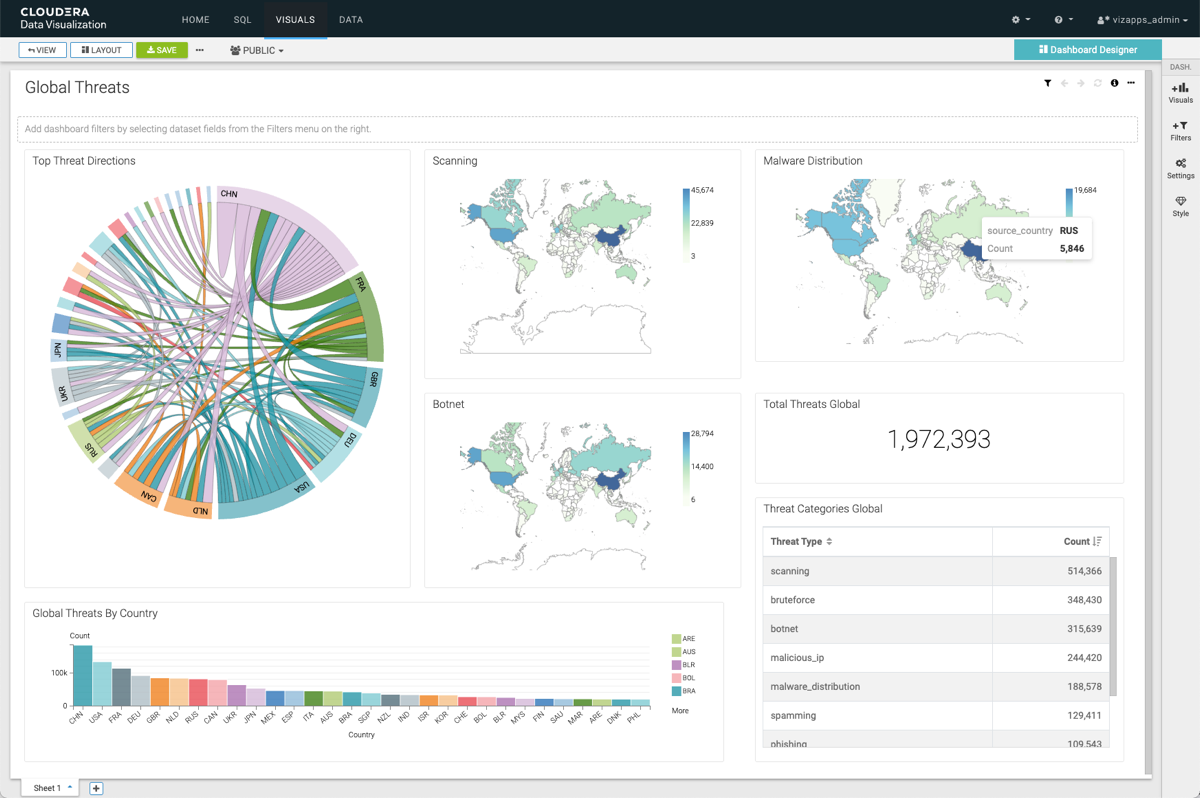Viewport: 1200px width, 798px height.
Task: Add a new sheet with plus icon
Action: pos(96,788)
